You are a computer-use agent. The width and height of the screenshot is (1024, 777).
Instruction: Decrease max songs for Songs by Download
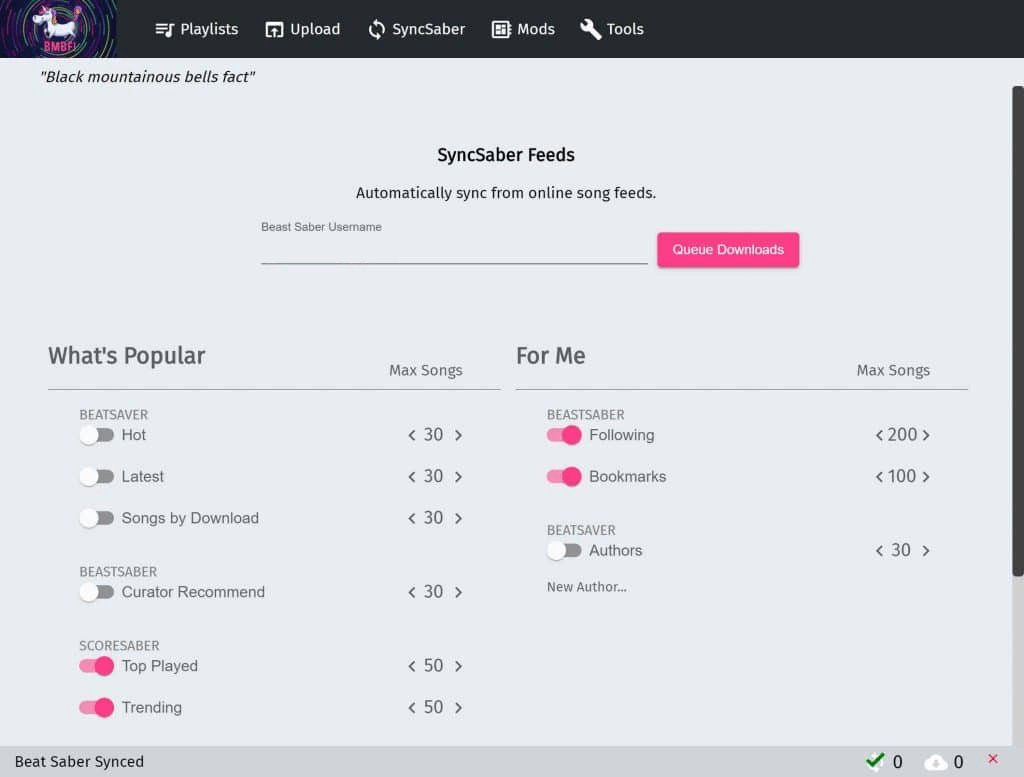coord(411,518)
